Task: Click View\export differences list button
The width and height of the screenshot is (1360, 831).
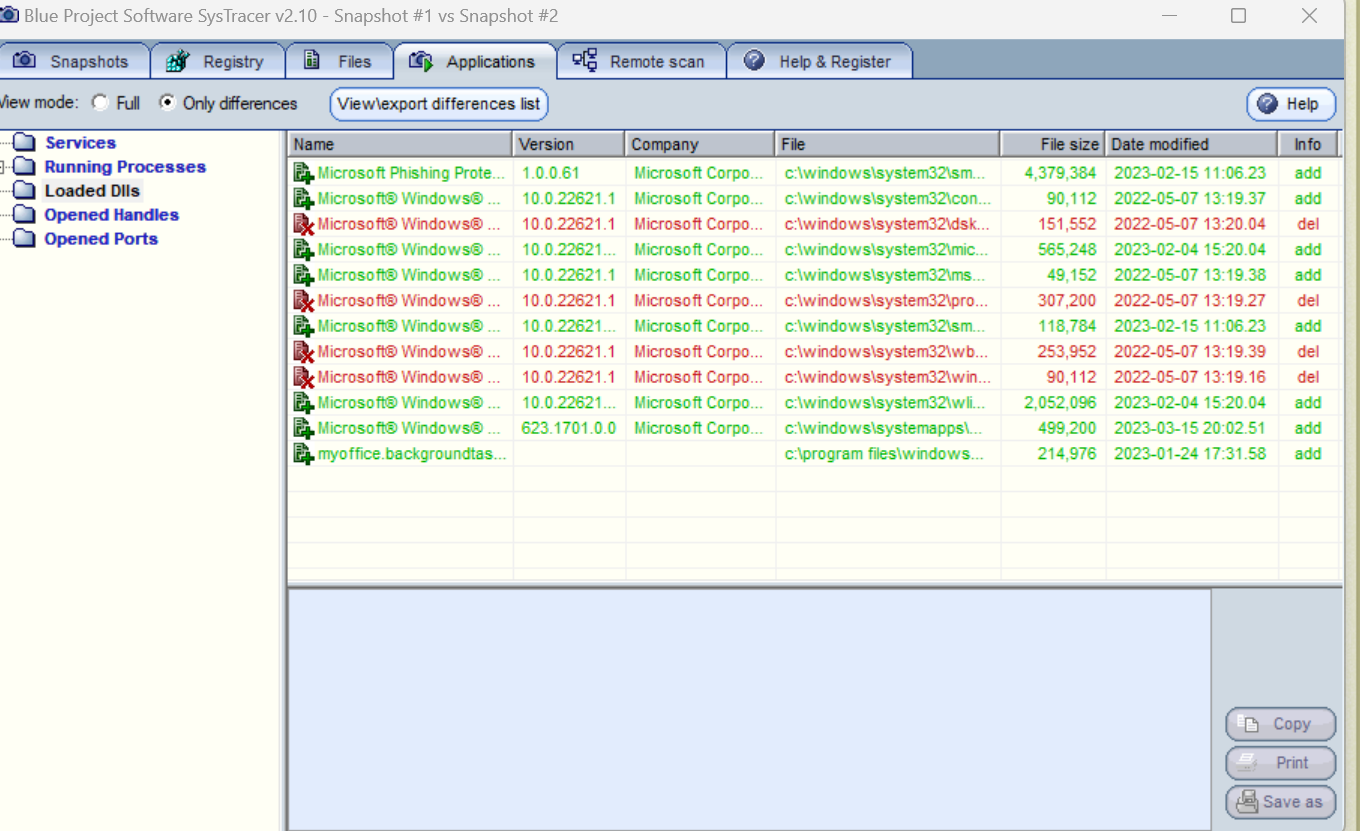Action: click(439, 103)
